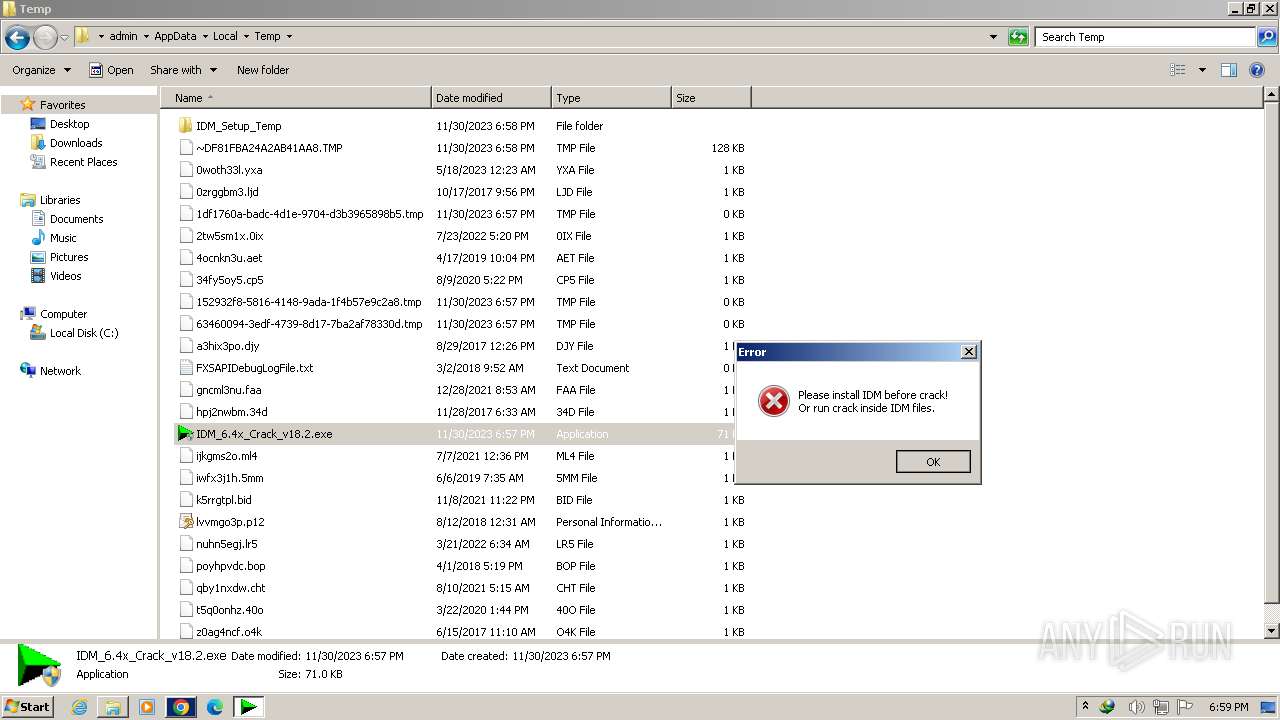Screen dimensions: 1280x720
Task: Go back using the Back arrow
Action: [17, 38]
